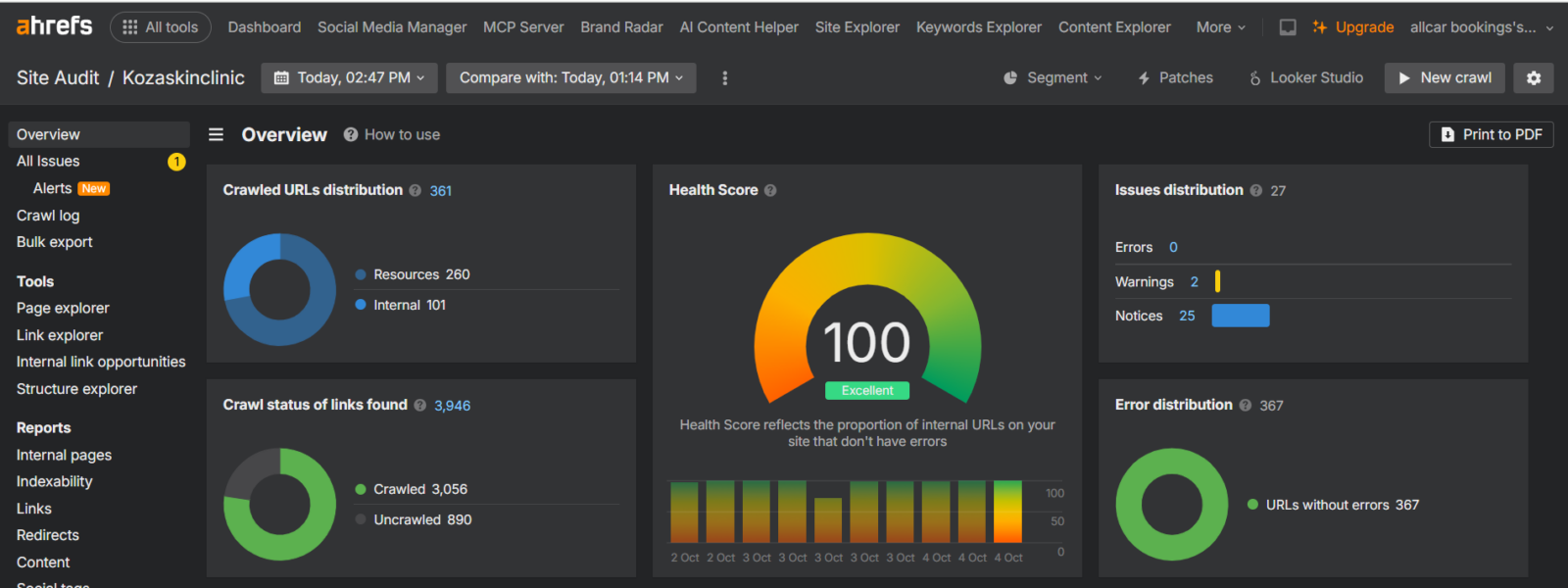Open the Dashboard page
1568x588 pixels.
pos(265,27)
